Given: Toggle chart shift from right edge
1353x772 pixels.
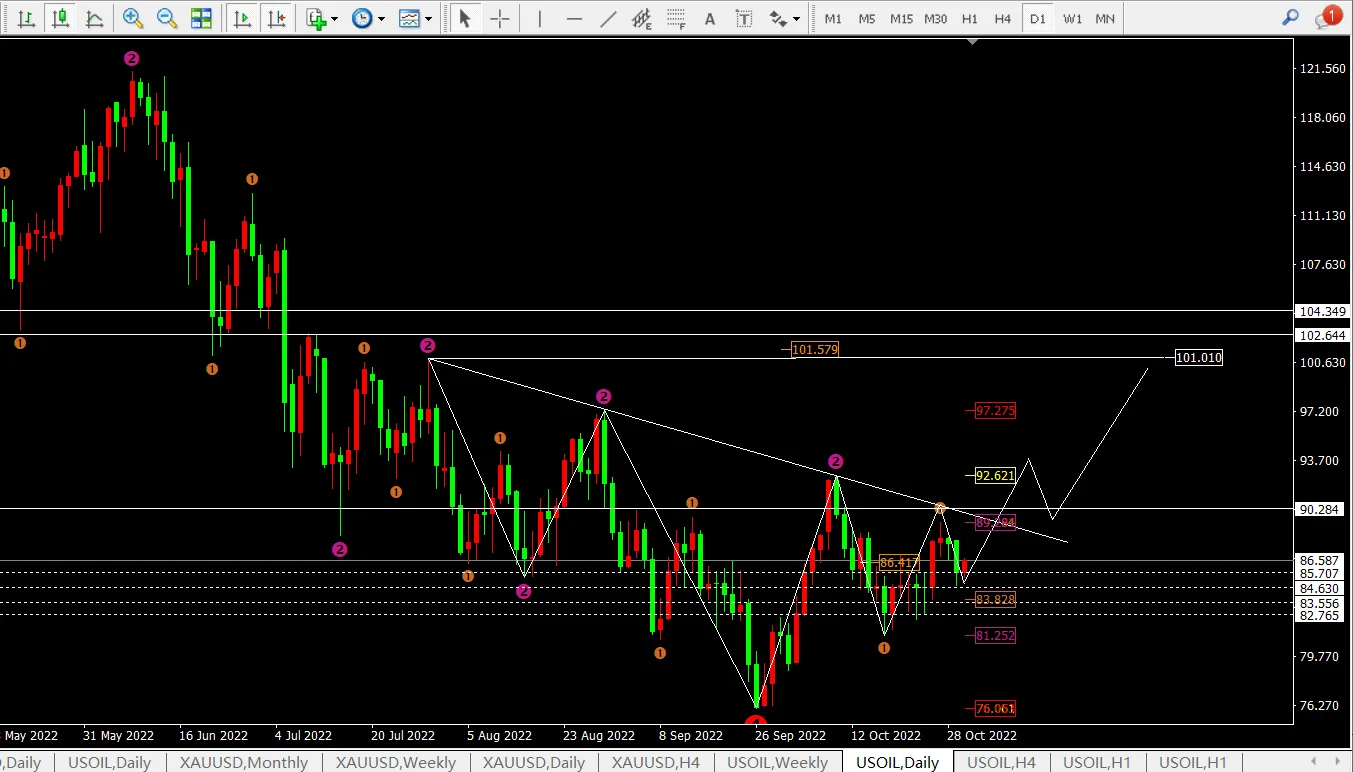Looking at the screenshot, I should [277, 18].
